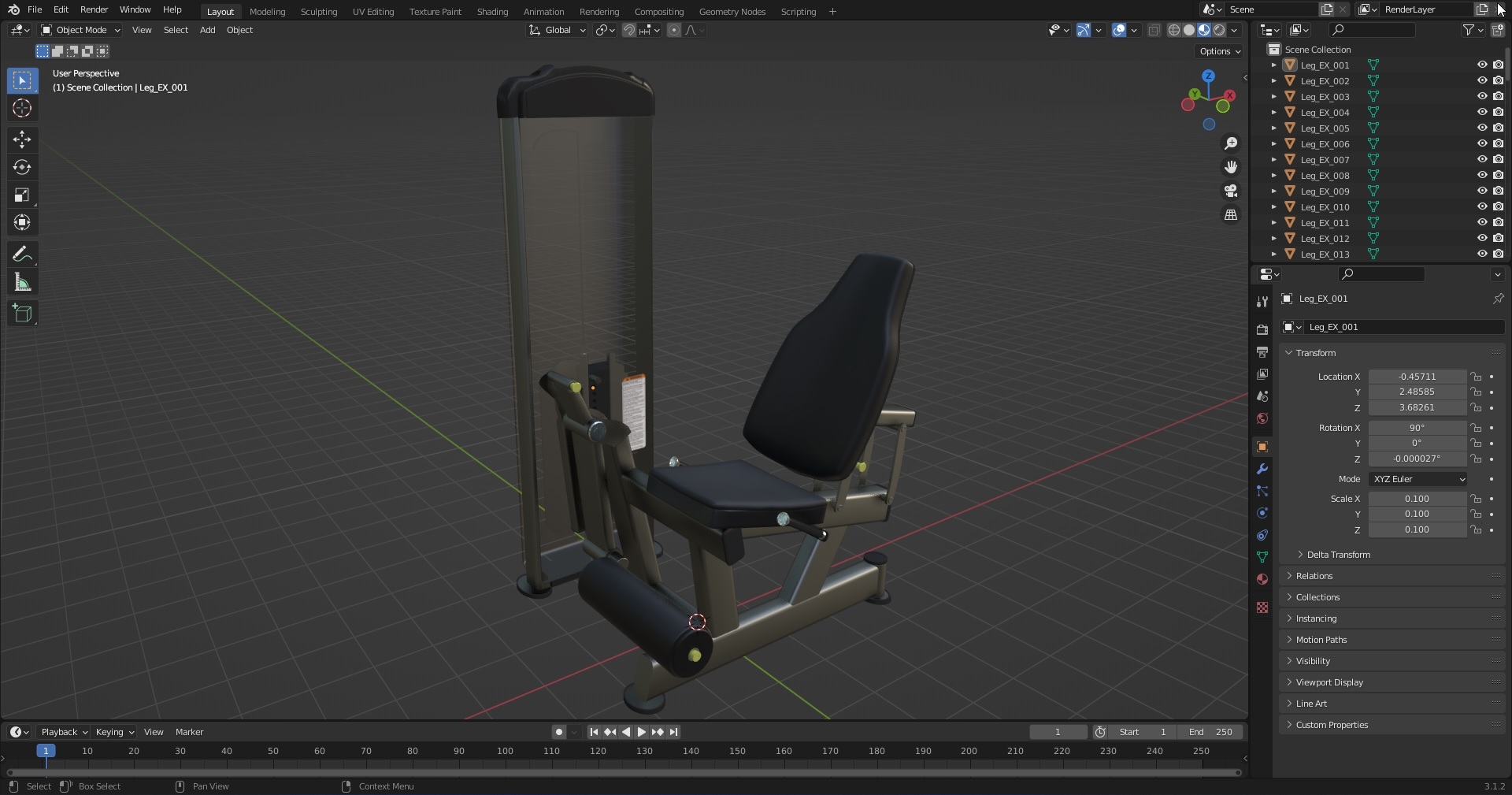Open the Object Mode dropdown
The height and width of the screenshot is (795, 1512).
[80, 30]
